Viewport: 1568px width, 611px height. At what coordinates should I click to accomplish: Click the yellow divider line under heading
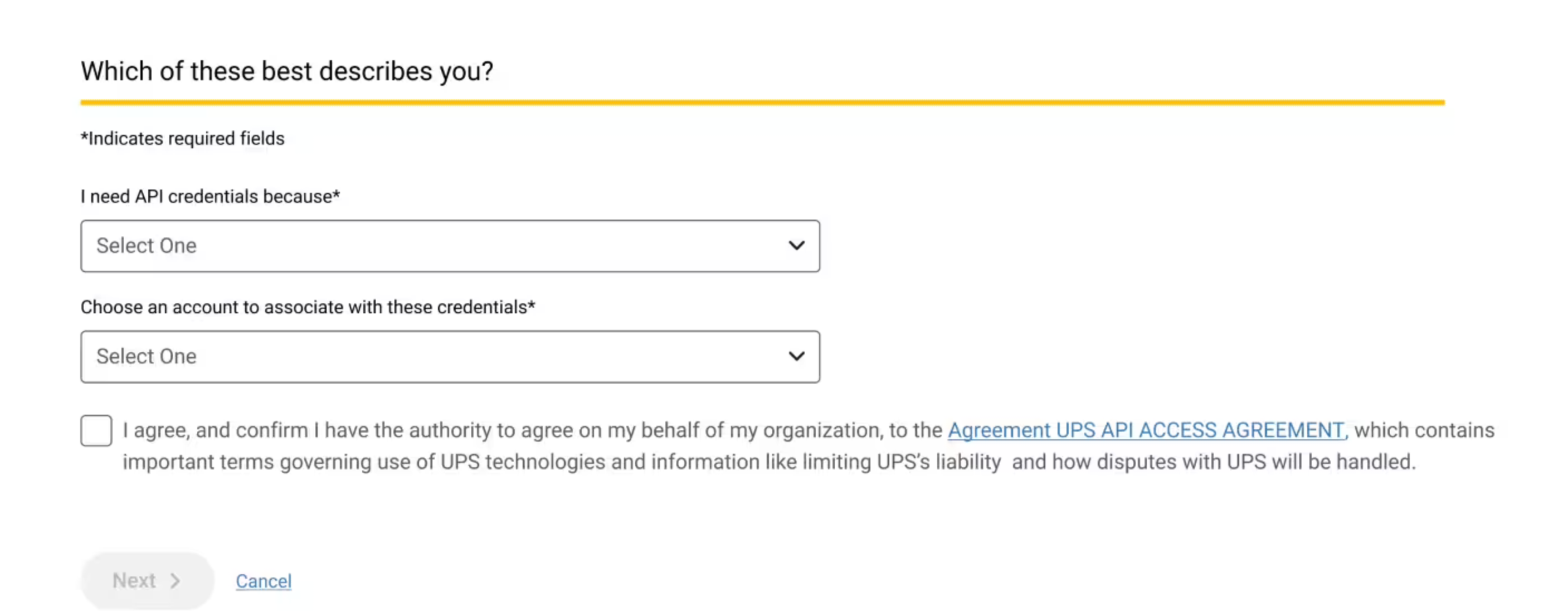coord(762,103)
